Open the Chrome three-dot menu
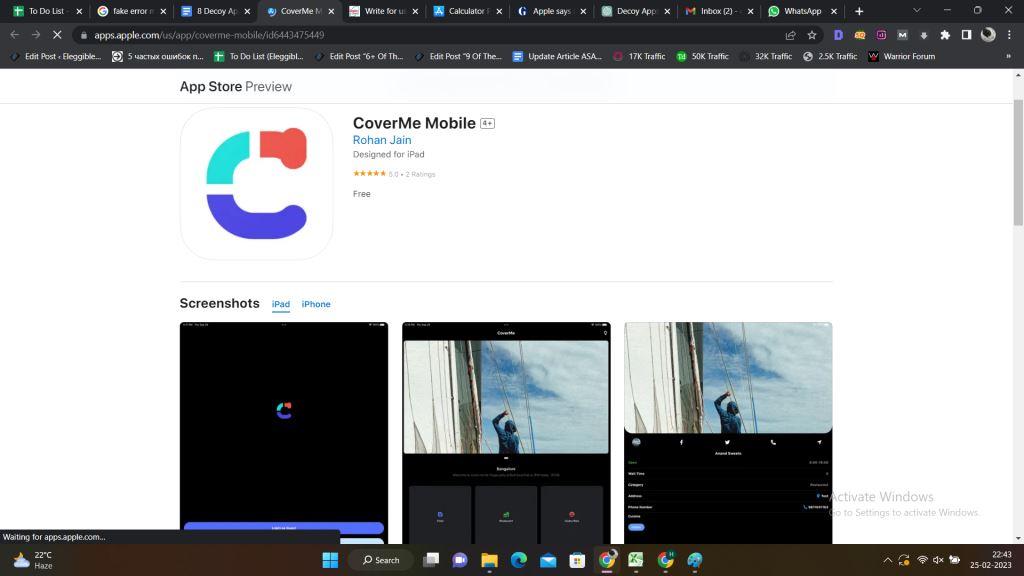Image resolution: width=1024 pixels, height=576 pixels. tap(1009, 35)
